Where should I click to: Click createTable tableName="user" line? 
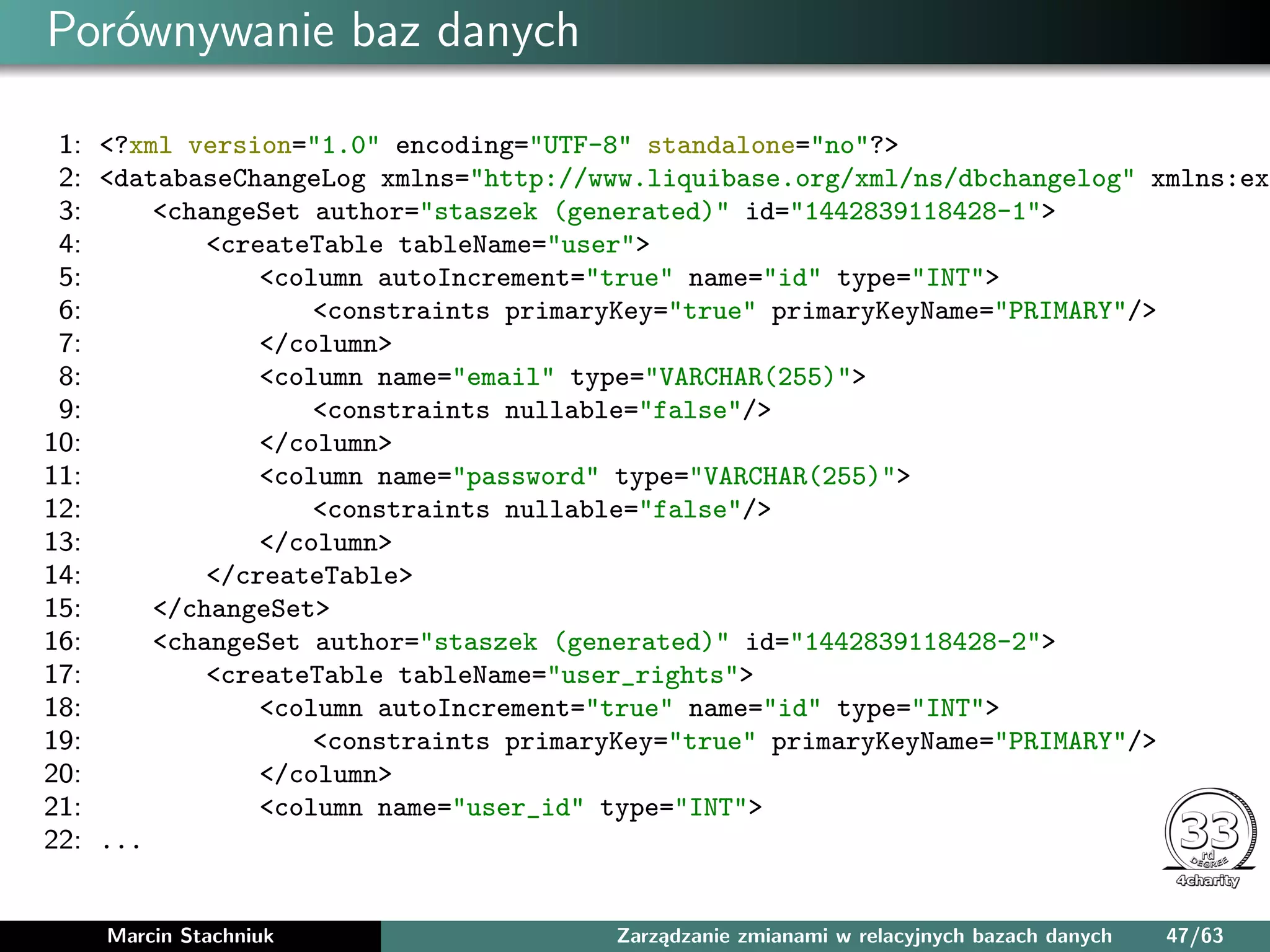click(x=428, y=245)
